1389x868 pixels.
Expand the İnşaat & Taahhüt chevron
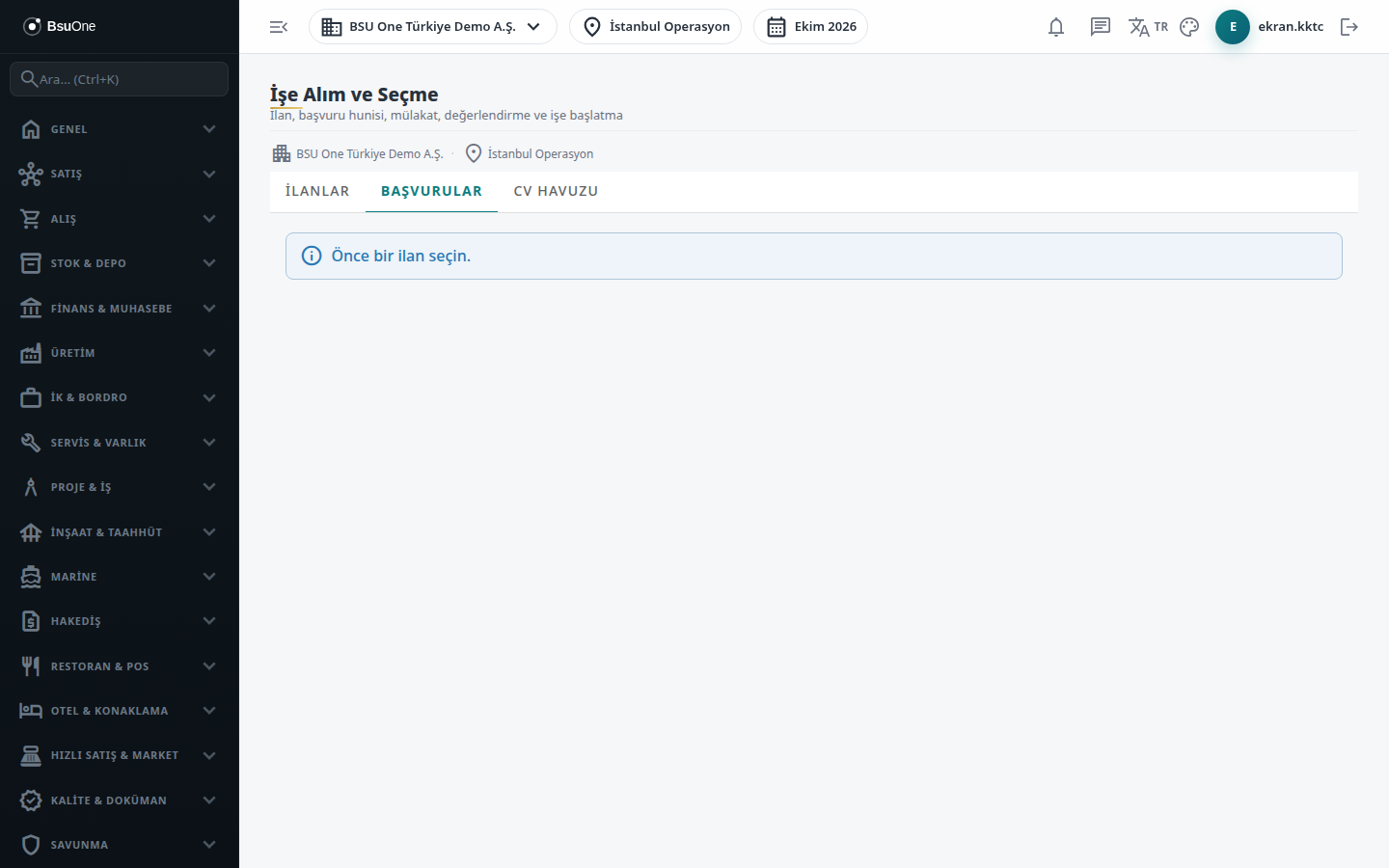209,532
